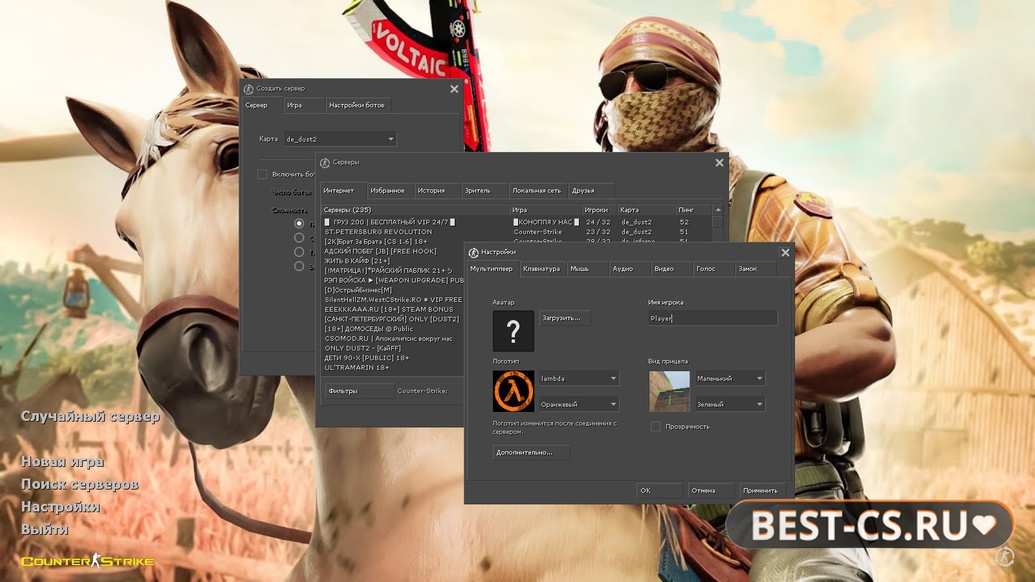This screenshot has width=1035, height=582.
Task: Close the Серверы browser window
Action: [x=719, y=162]
